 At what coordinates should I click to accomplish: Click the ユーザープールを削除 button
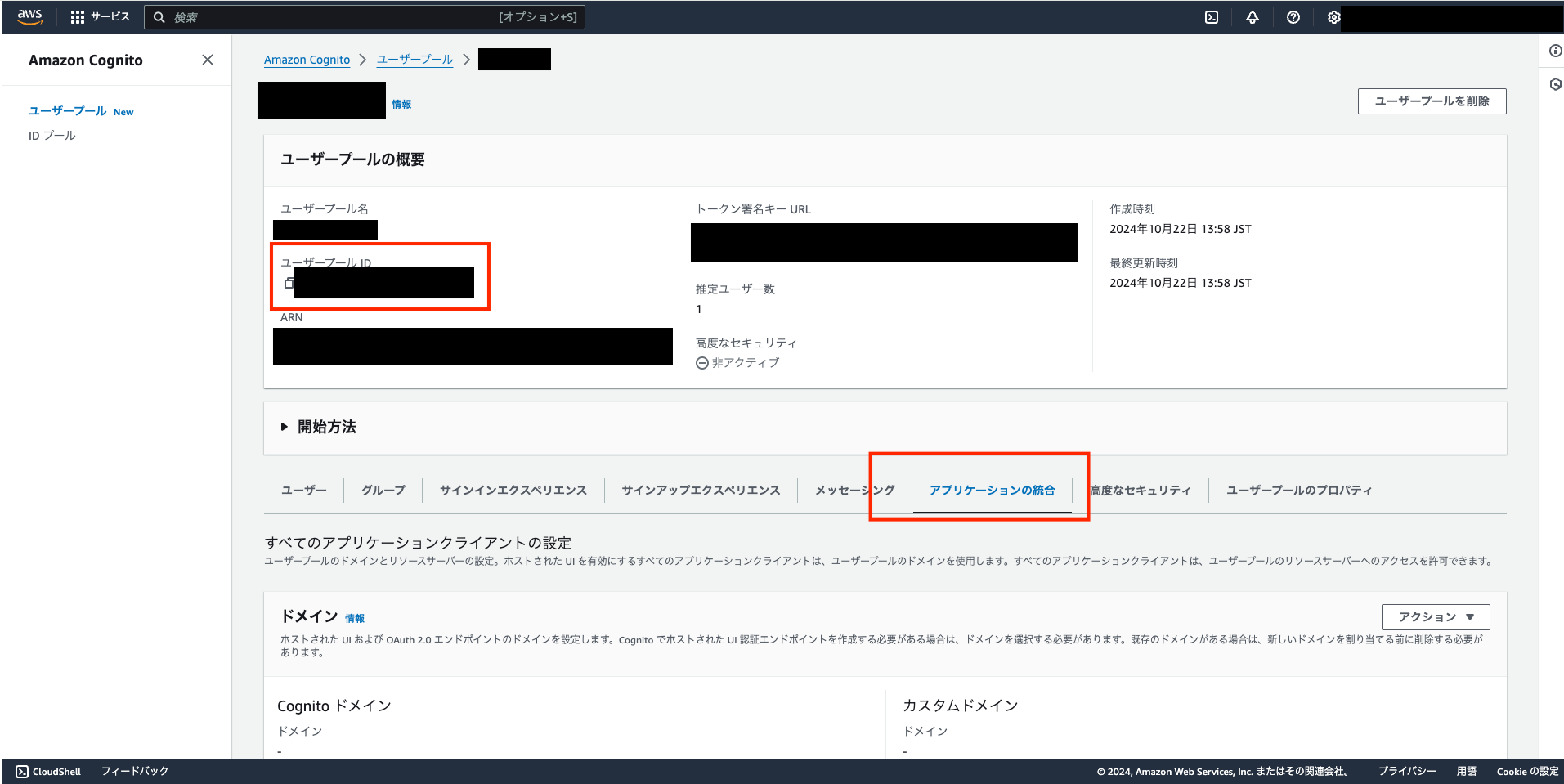coord(1432,101)
